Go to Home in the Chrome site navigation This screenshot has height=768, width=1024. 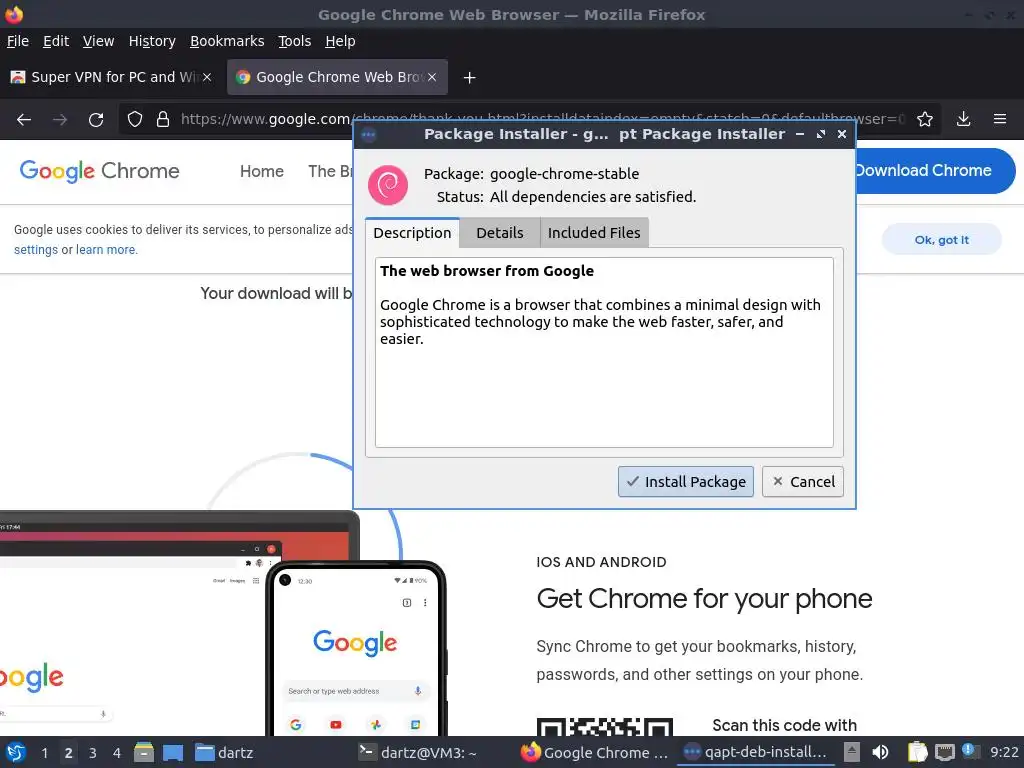(262, 171)
